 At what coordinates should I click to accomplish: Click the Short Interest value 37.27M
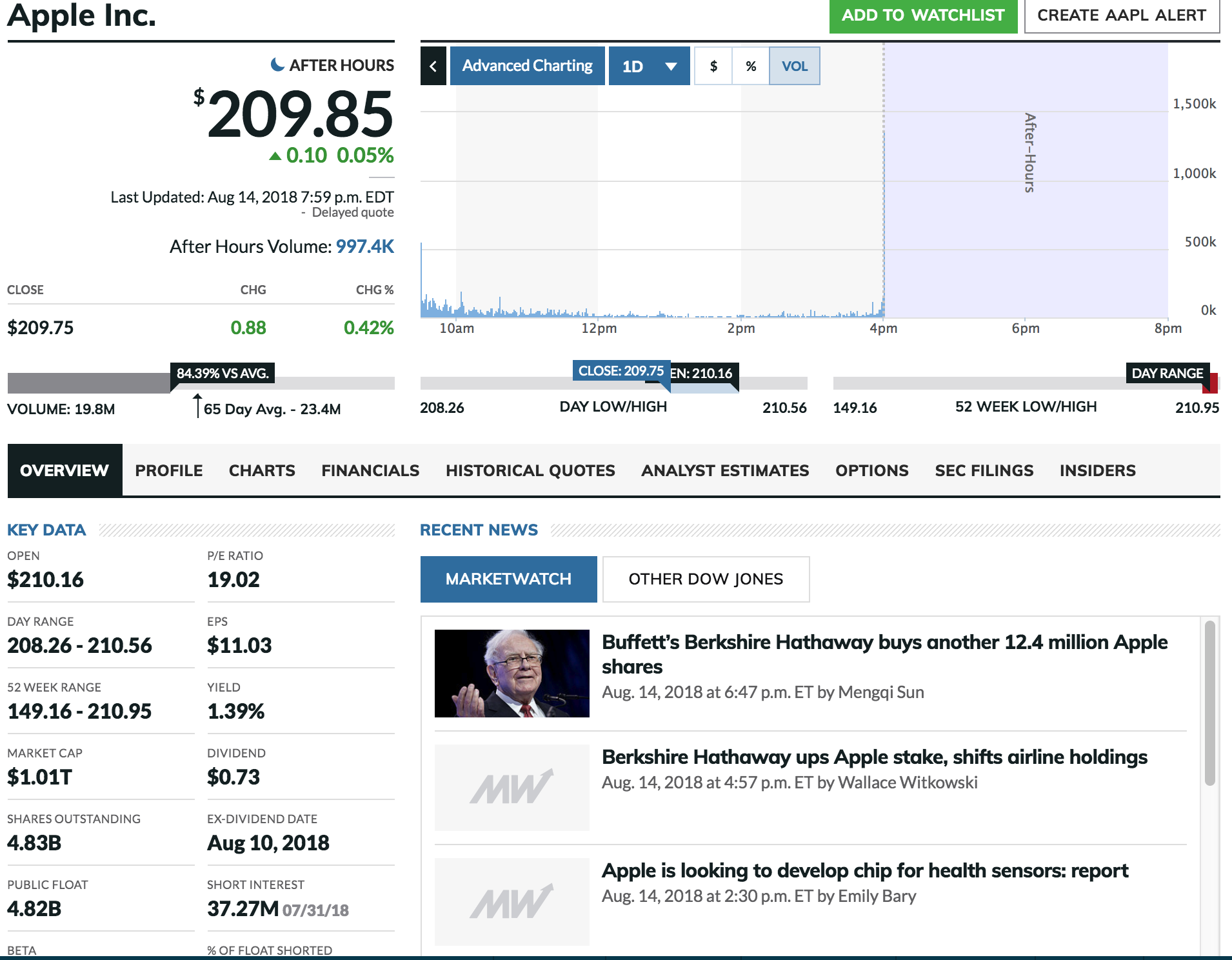(x=243, y=908)
